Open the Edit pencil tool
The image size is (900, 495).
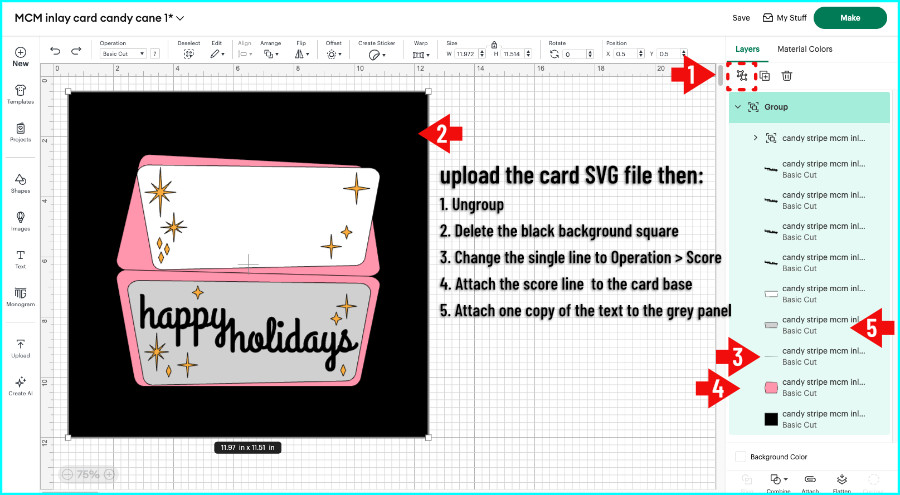pyautogui.click(x=216, y=54)
